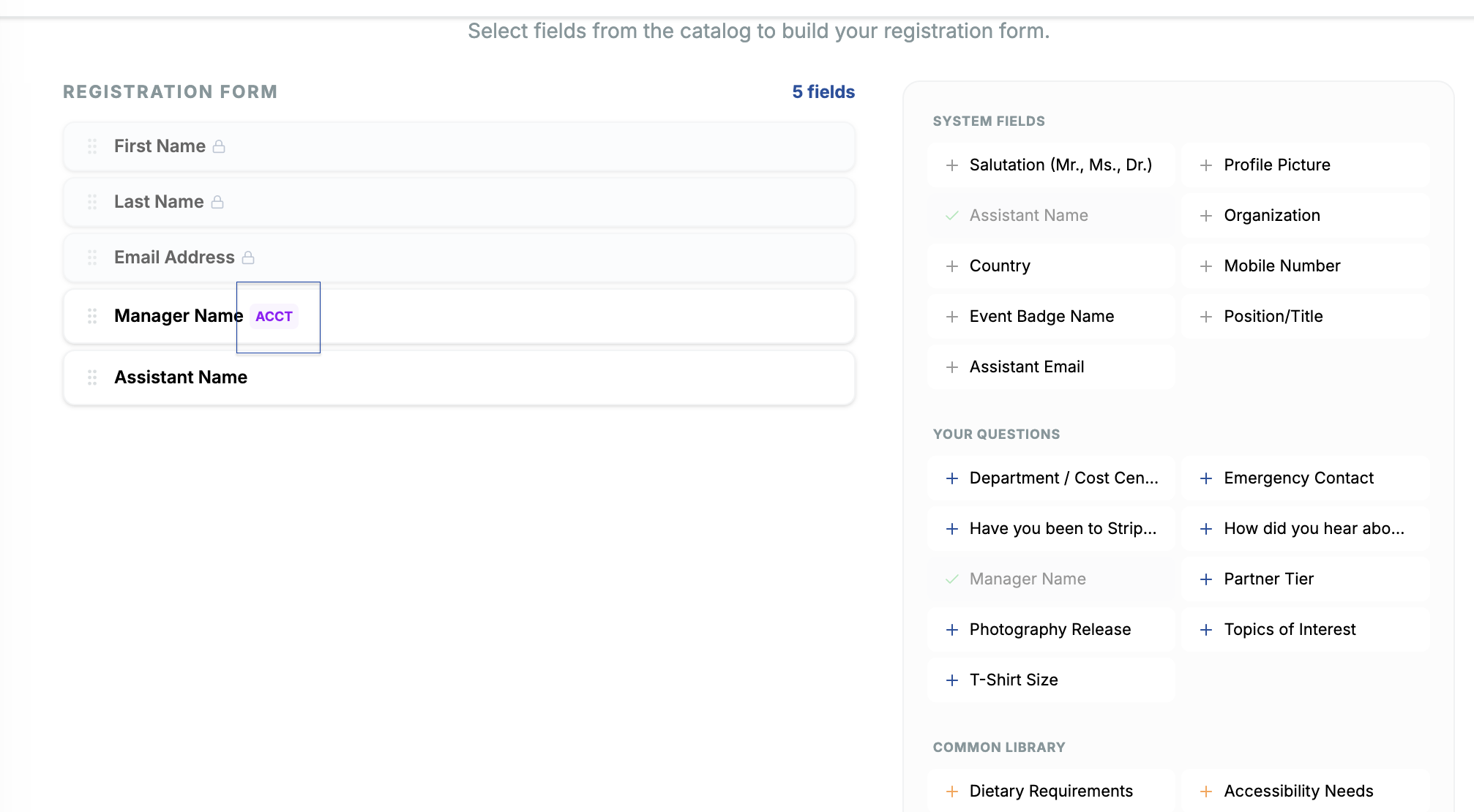Click the 5 fields counter
Screen dimensions: 1474x812
point(823,92)
